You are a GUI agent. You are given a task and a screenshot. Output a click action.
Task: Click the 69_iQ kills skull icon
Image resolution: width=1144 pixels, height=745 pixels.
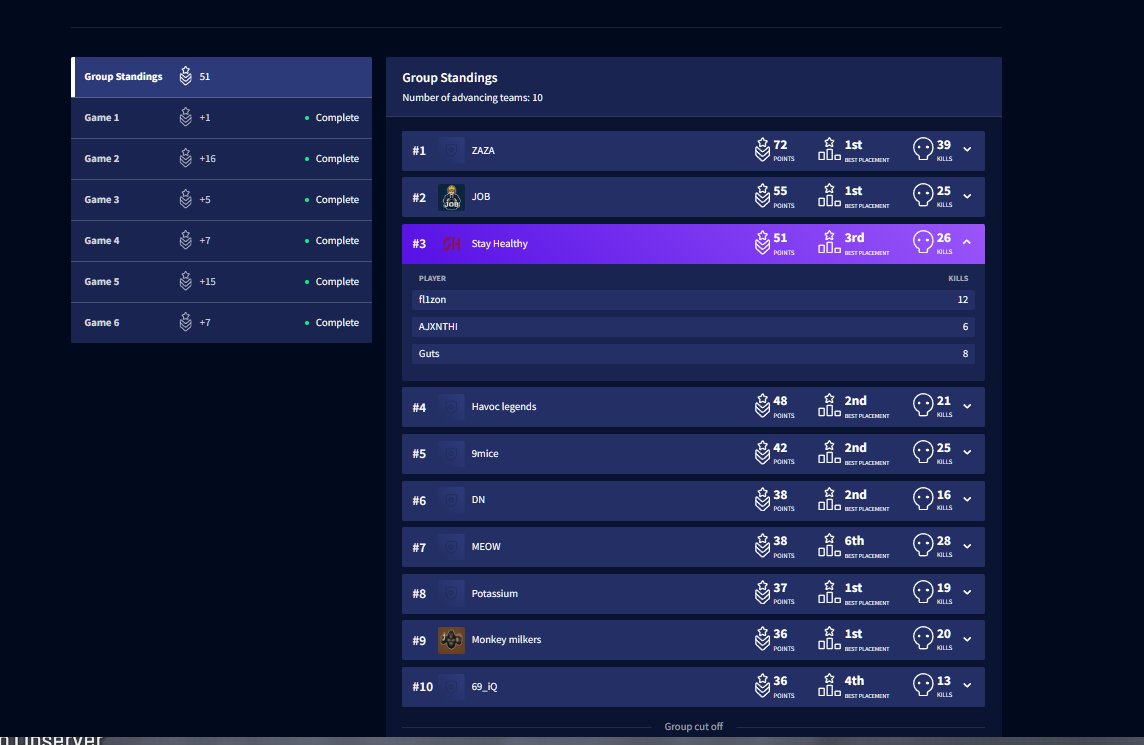point(923,685)
